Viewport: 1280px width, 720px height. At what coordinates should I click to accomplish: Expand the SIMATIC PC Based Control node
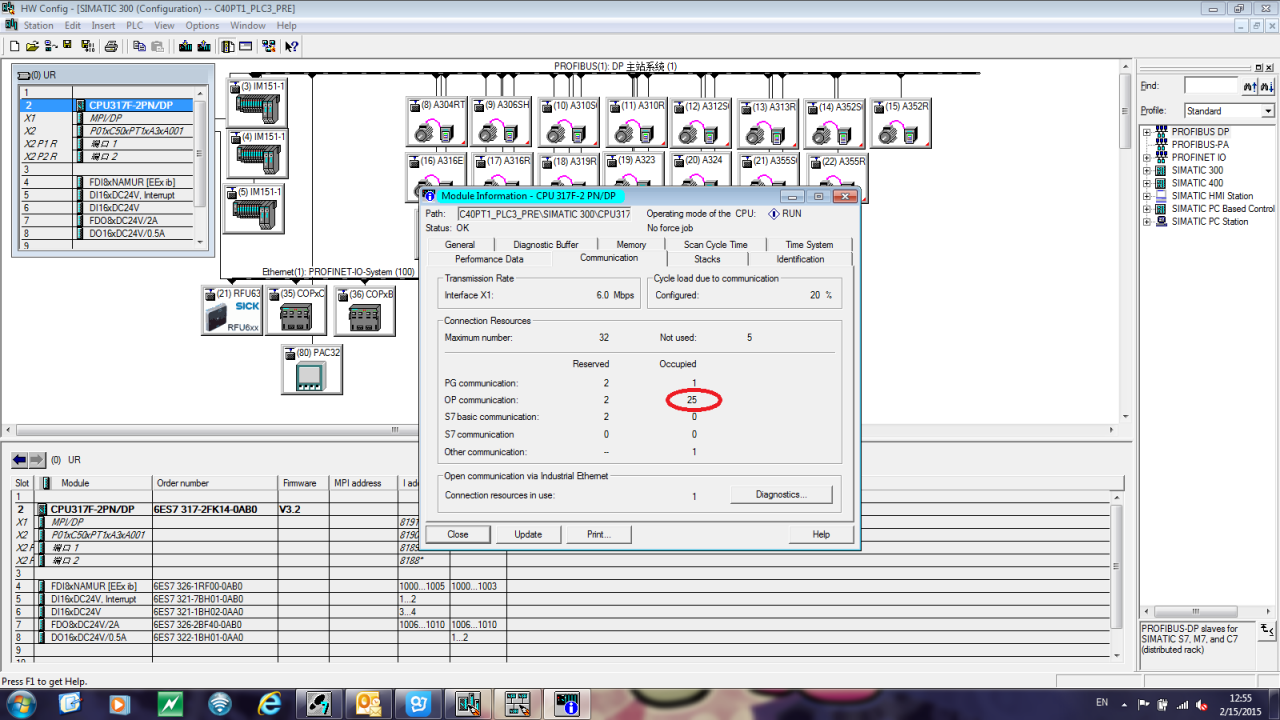pyautogui.click(x=1147, y=210)
